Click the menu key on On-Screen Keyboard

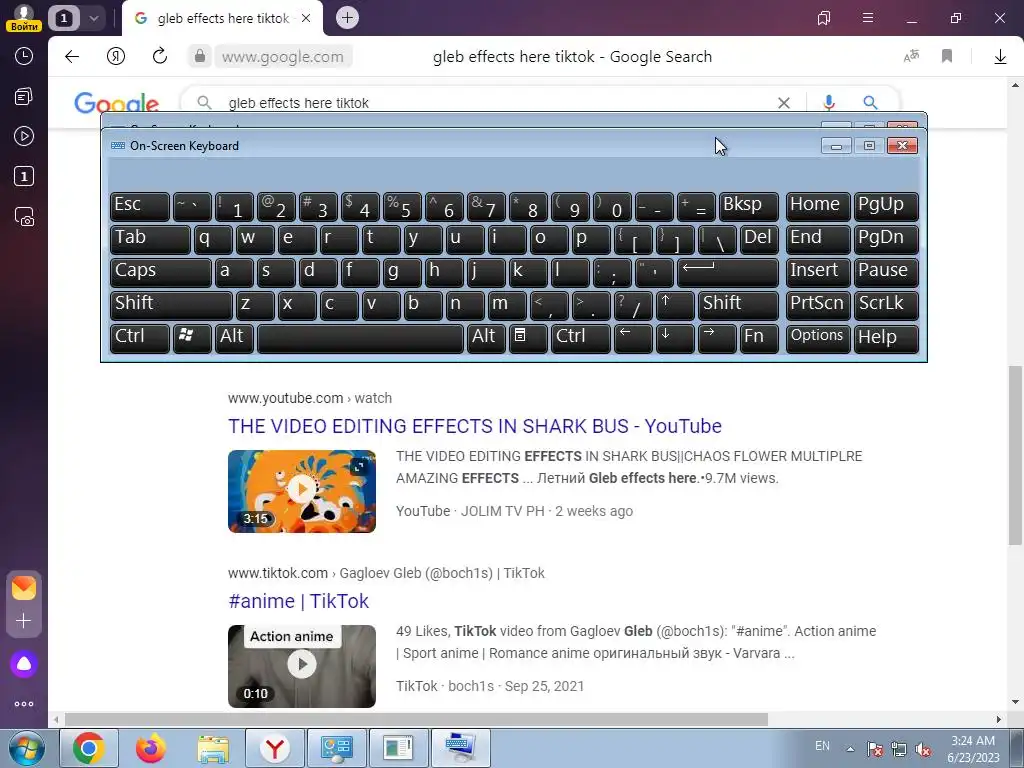click(x=528, y=338)
